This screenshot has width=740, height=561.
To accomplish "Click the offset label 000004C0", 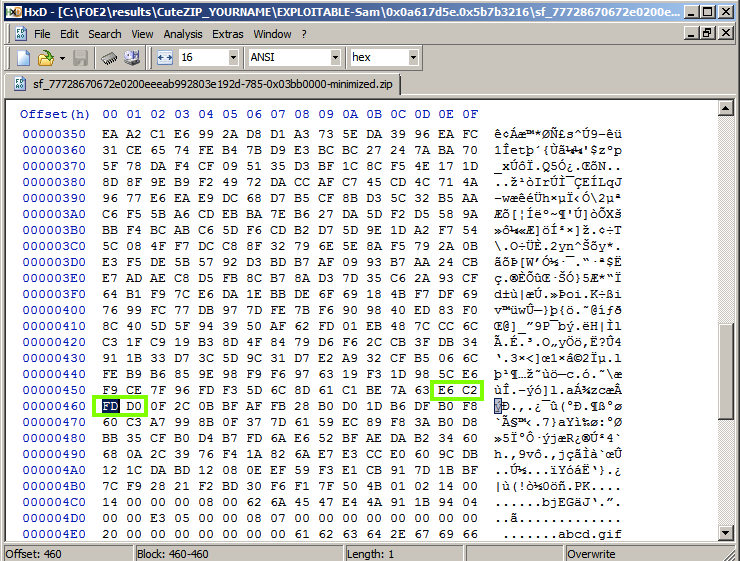I will tap(54, 502).
